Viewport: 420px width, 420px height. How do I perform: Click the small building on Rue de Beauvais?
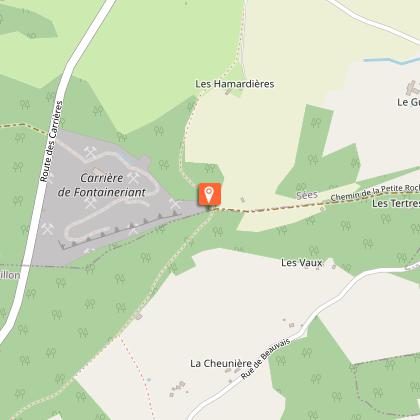coord(292,325)
